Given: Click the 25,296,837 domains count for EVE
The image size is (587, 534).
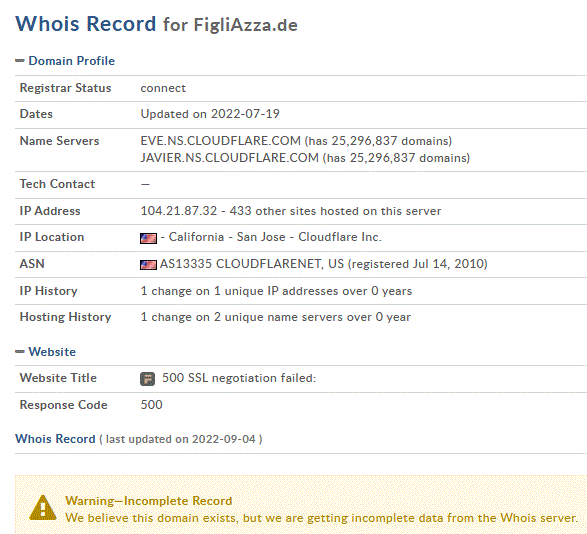Looking at the screenshot, I should coord(378,141).
